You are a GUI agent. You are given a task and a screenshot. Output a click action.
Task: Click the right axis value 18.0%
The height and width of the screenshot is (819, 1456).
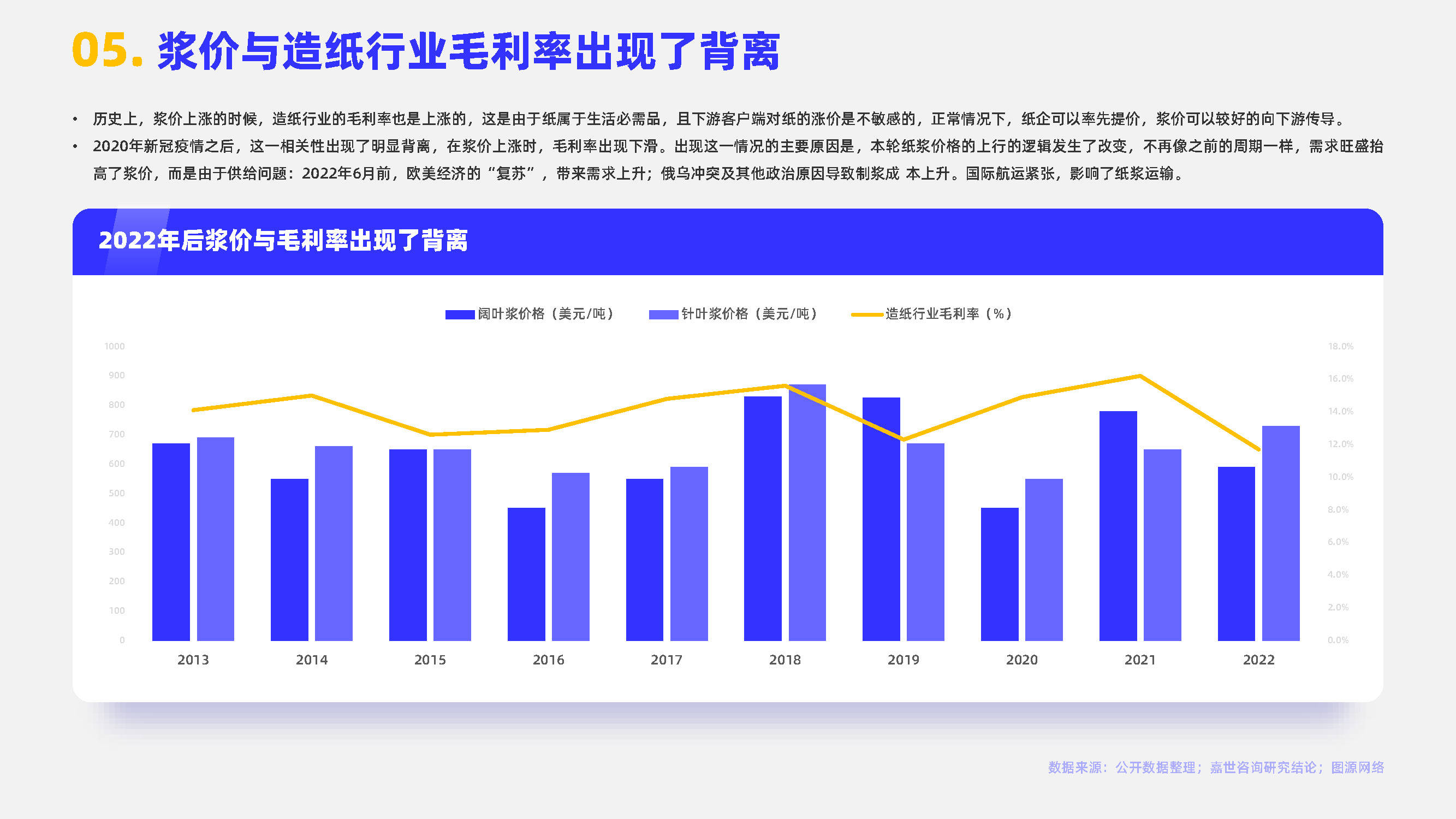[1341, 346]
